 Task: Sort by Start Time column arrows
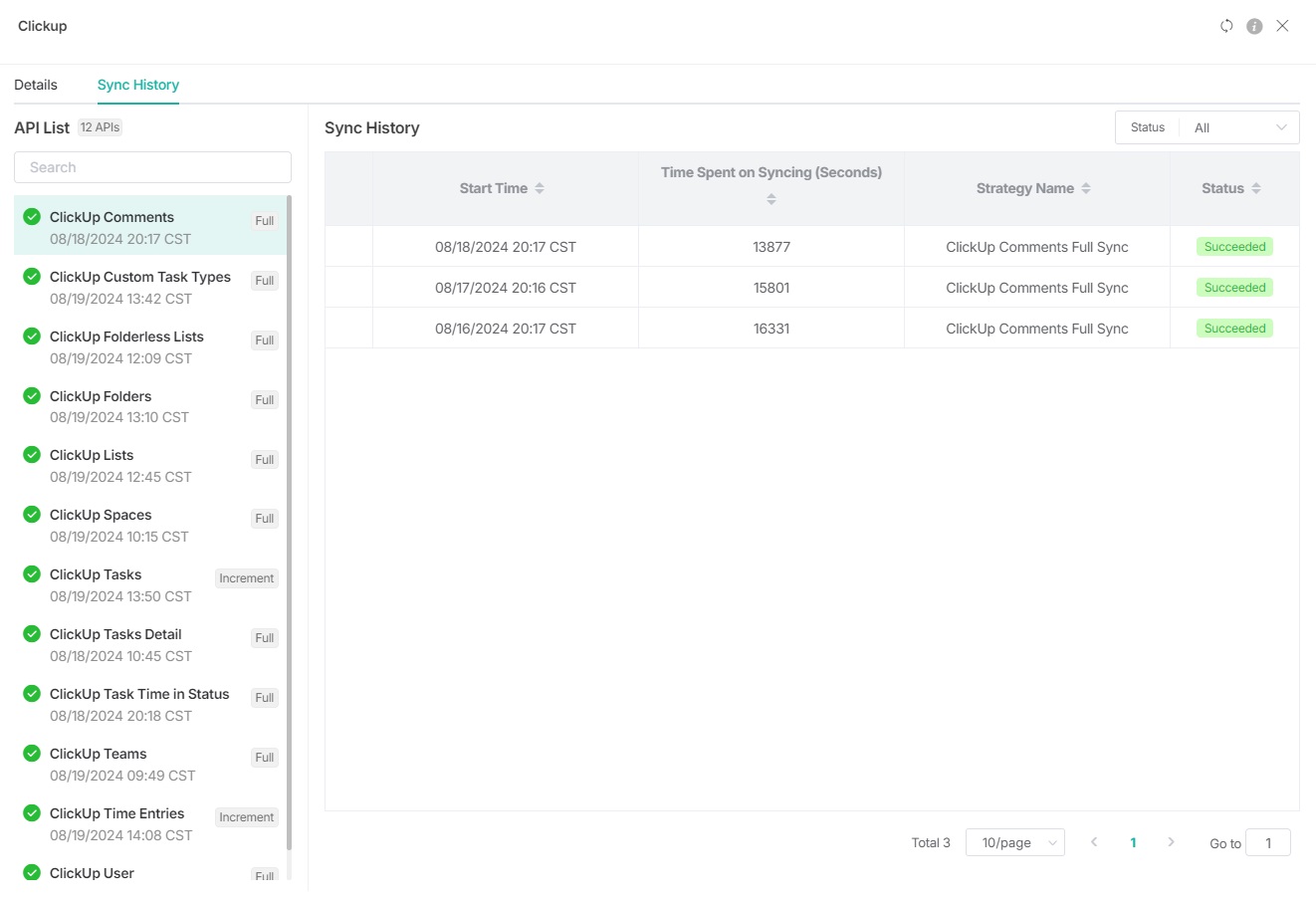(540, 188)
